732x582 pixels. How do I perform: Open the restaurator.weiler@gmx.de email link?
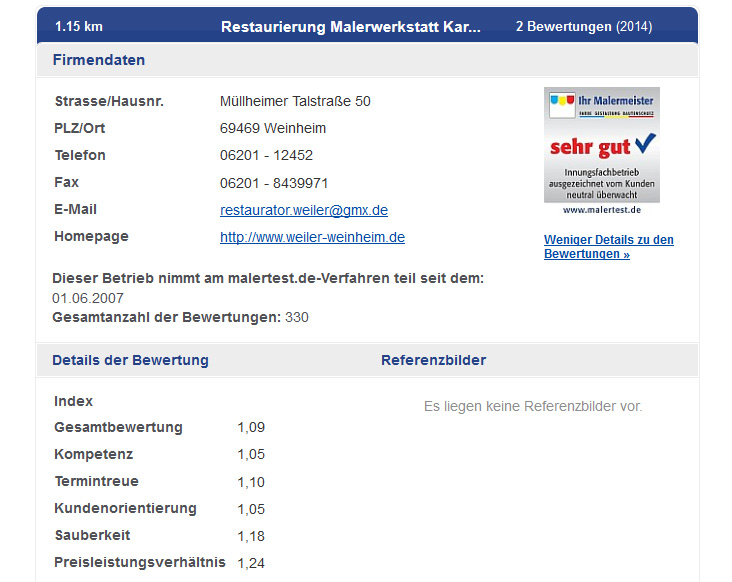click(x=303, y=210)
